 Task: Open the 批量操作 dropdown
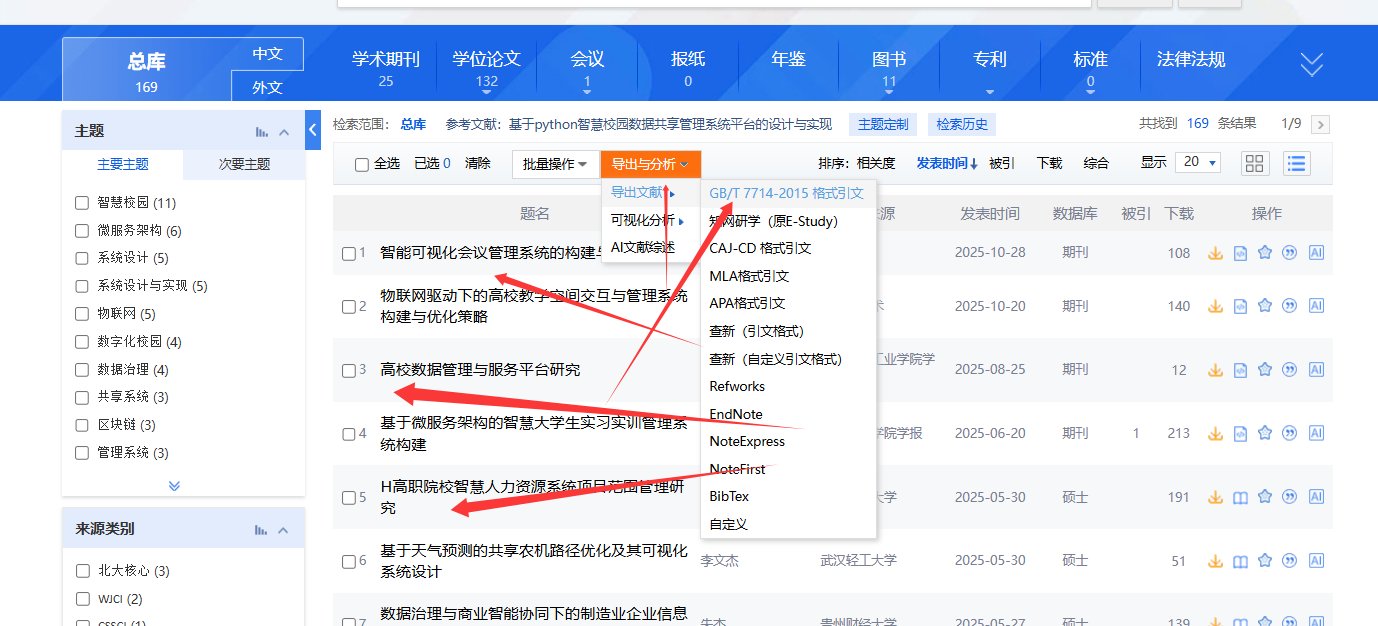(x=555, y=164)
